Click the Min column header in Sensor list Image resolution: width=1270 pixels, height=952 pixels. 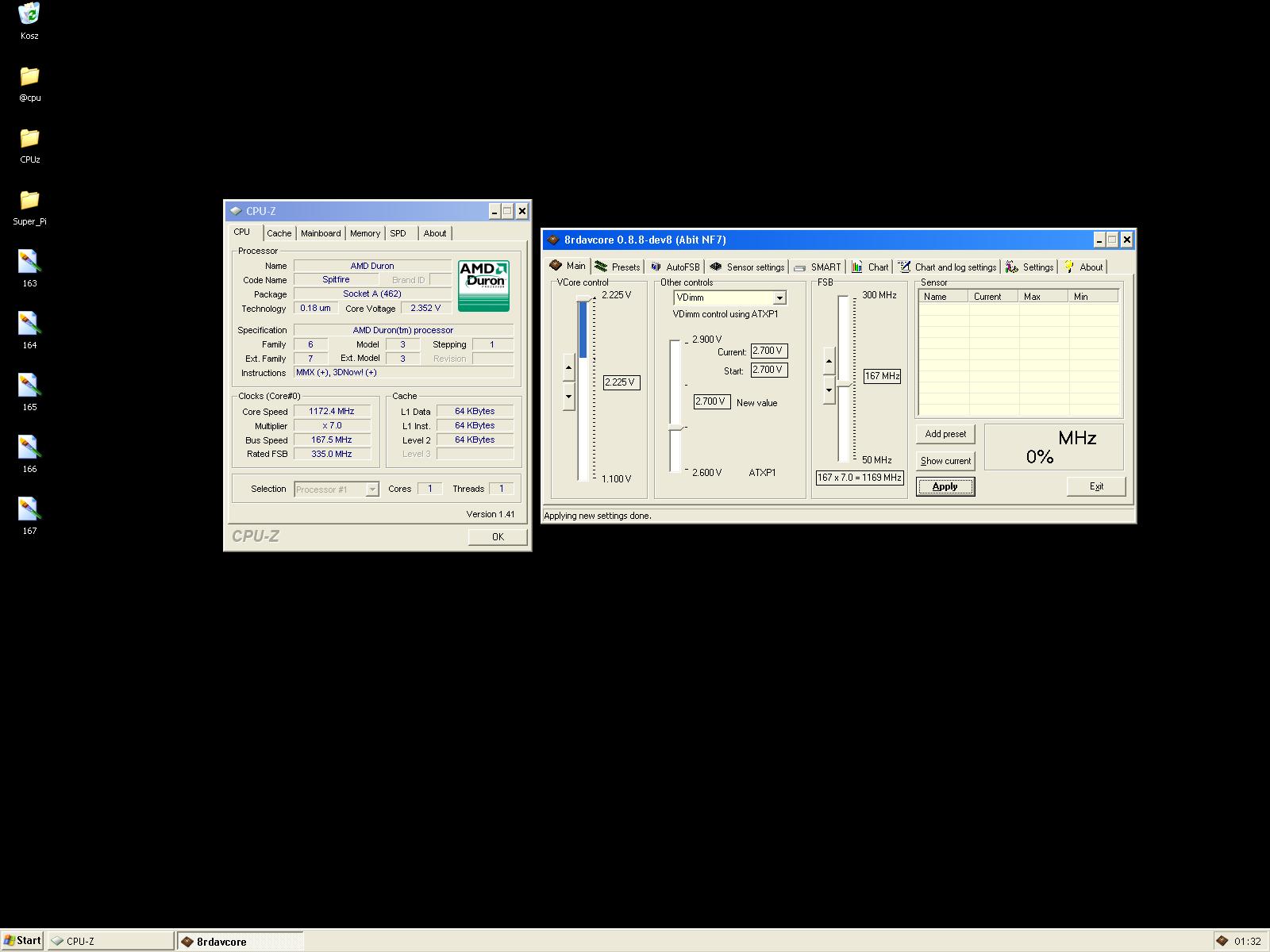1093,297
